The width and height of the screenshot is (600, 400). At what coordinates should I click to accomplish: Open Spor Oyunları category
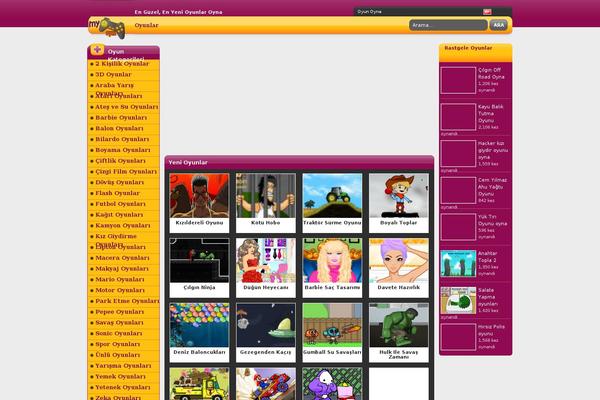117,344
